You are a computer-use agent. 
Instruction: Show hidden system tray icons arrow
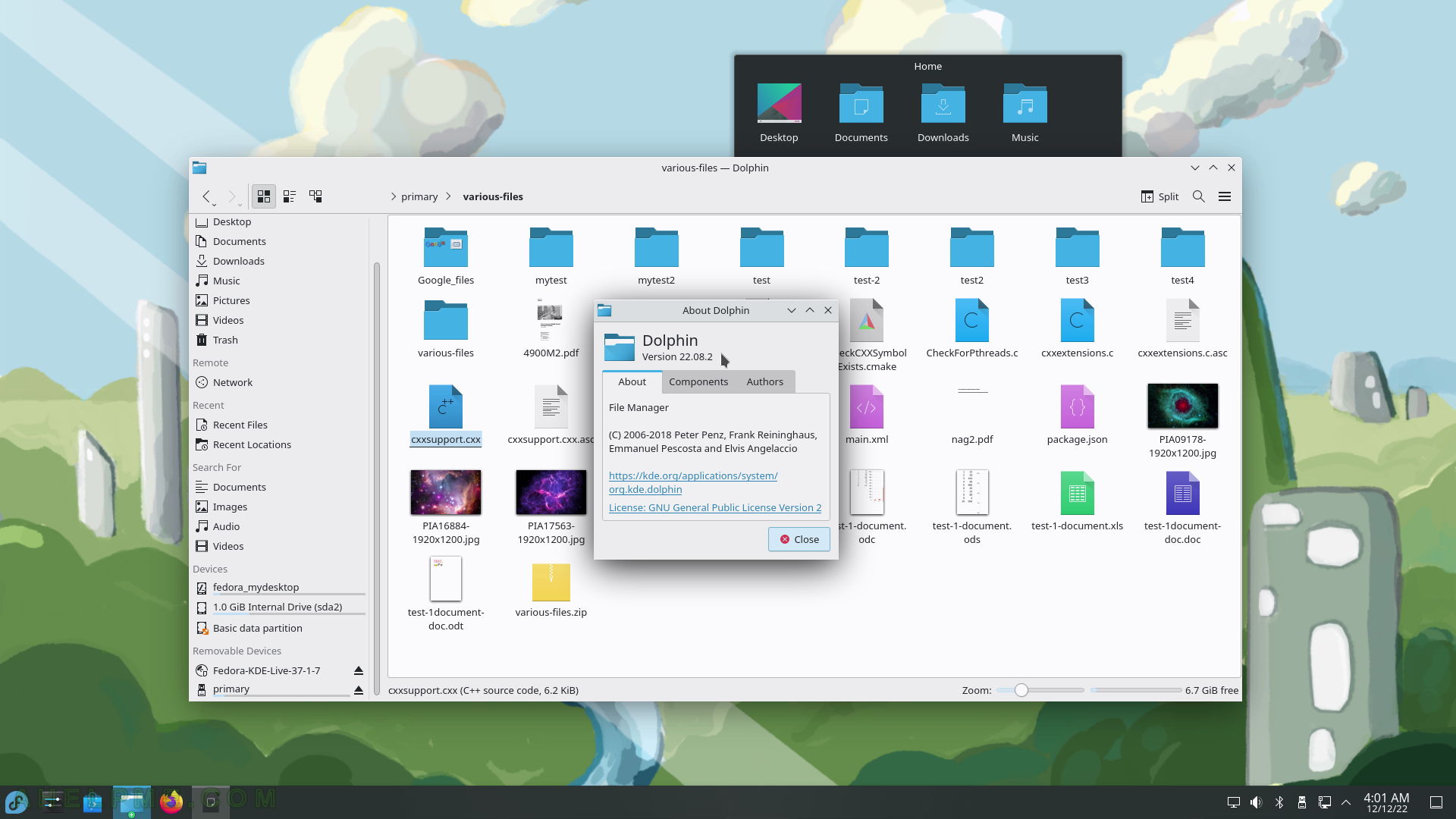1346,802
